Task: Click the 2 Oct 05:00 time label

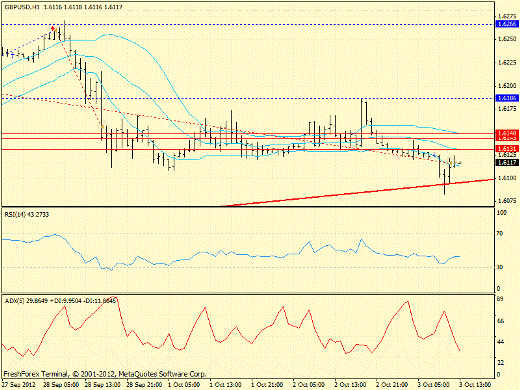Action: click(309, 384)
